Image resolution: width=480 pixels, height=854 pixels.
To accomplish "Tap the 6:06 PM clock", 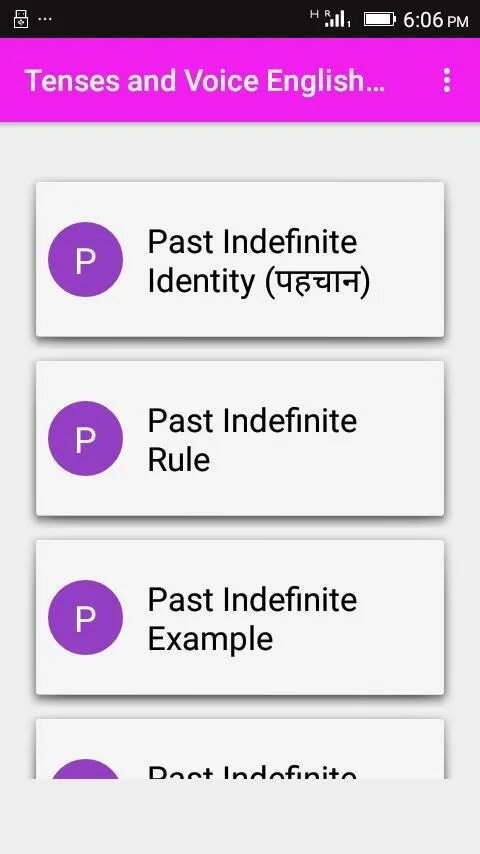I will 435,20.
